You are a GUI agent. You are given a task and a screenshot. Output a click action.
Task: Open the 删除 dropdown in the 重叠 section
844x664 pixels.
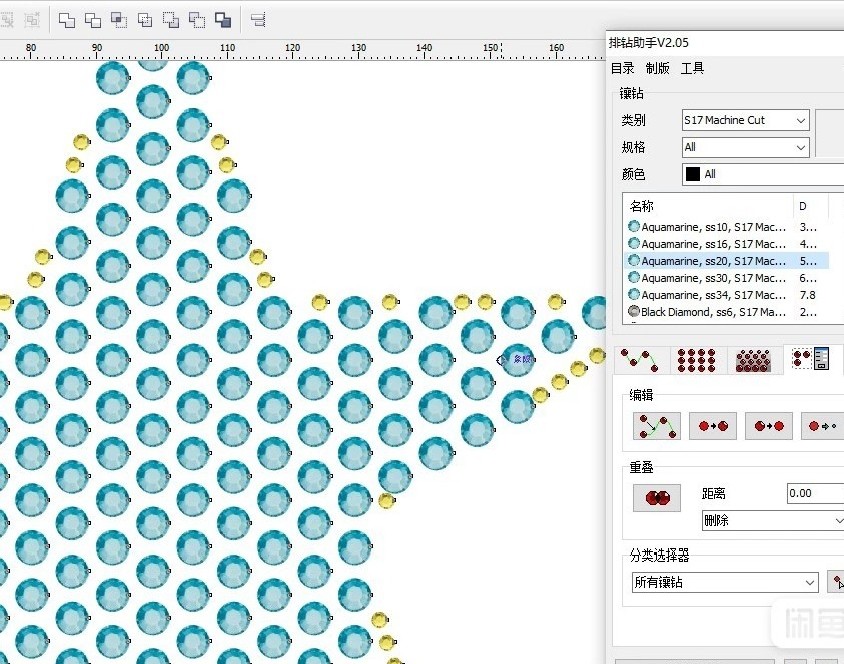(x=772, y=521)
